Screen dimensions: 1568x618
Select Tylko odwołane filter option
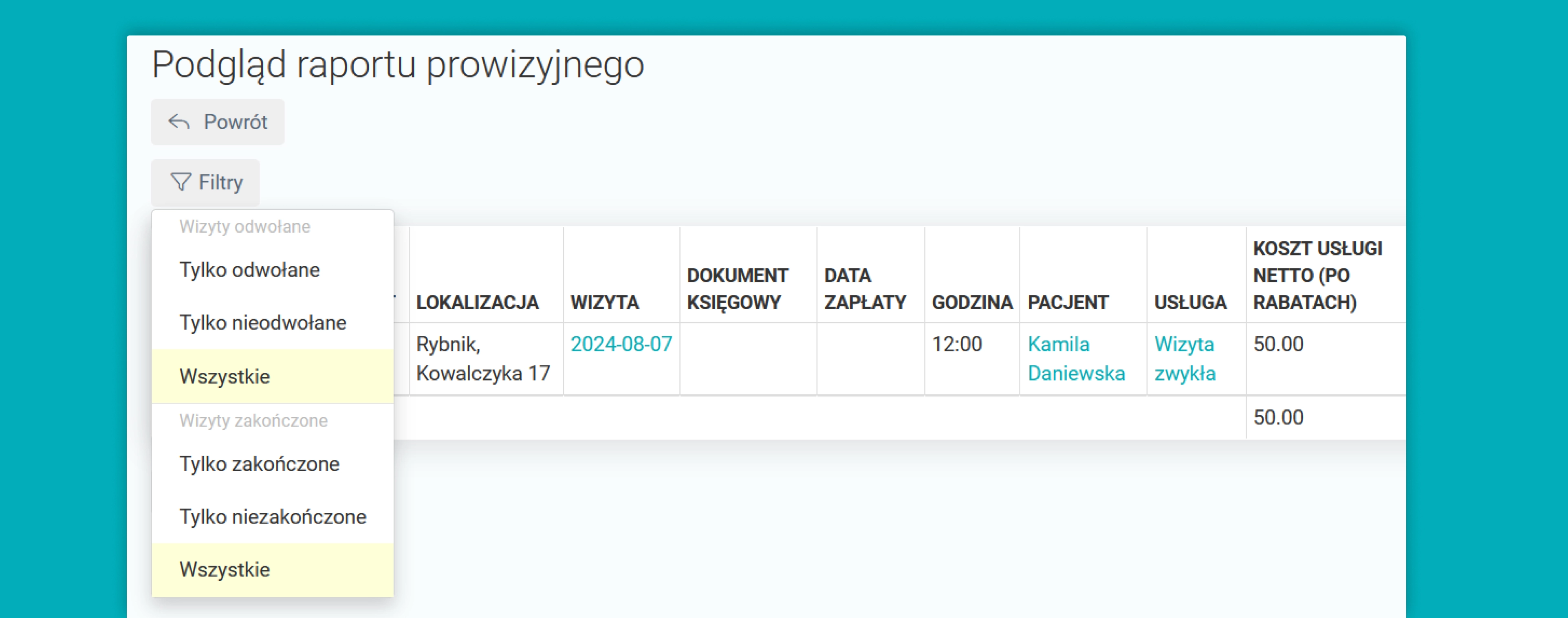click(273, 269)
